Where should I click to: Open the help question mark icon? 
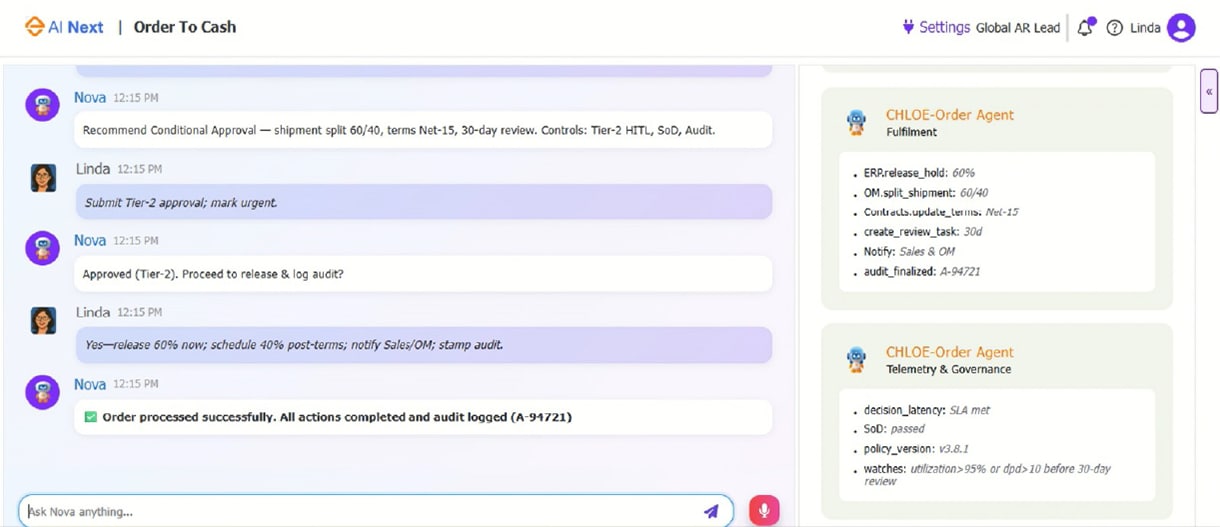coord(1115,28)
